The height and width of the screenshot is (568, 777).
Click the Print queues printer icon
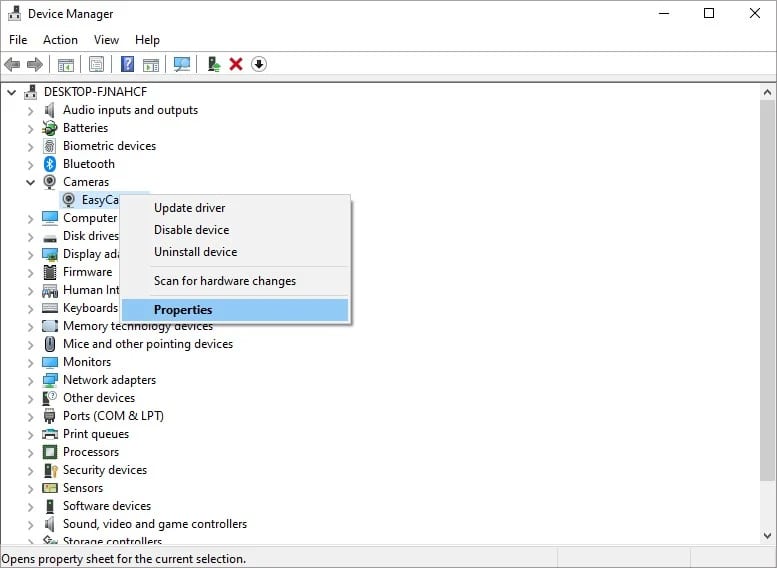pyautogui.click(x=50, y=434)
